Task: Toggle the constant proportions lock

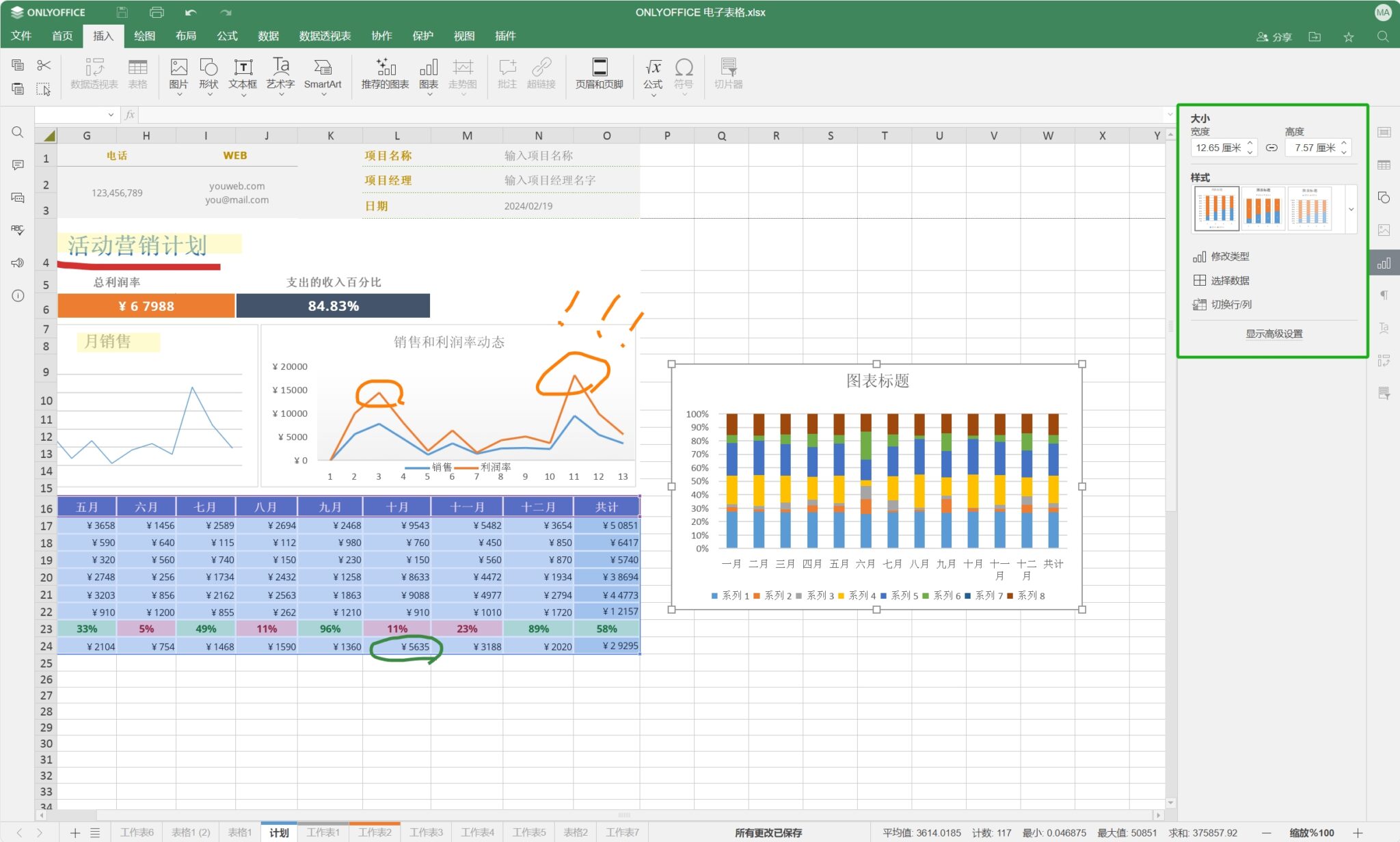Action: point(1271,148)
